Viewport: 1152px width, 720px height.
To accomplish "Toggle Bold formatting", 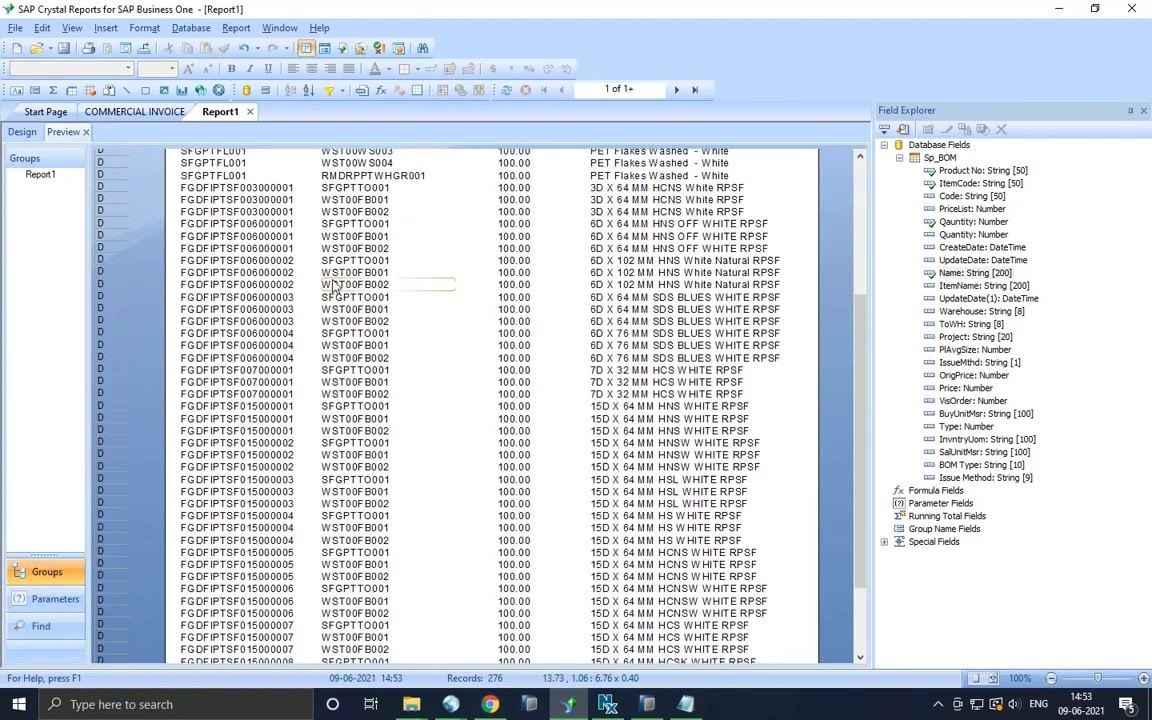I will click(231, 69).
